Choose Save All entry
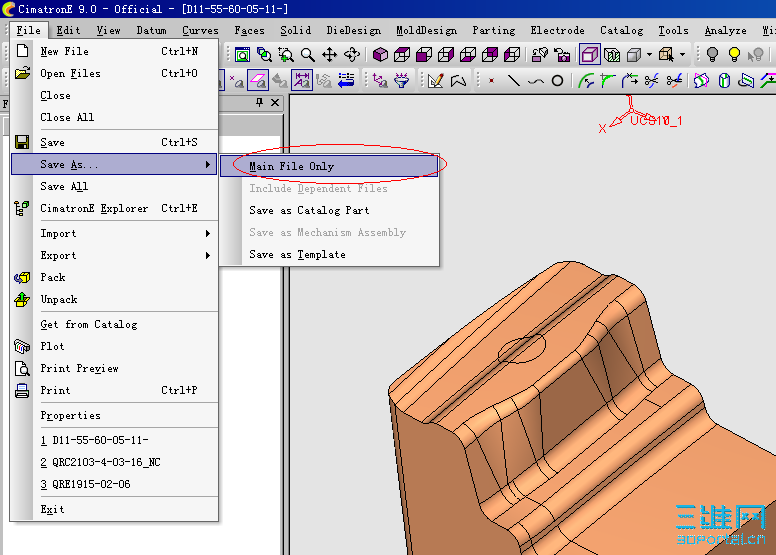 [x=114, y=186]
